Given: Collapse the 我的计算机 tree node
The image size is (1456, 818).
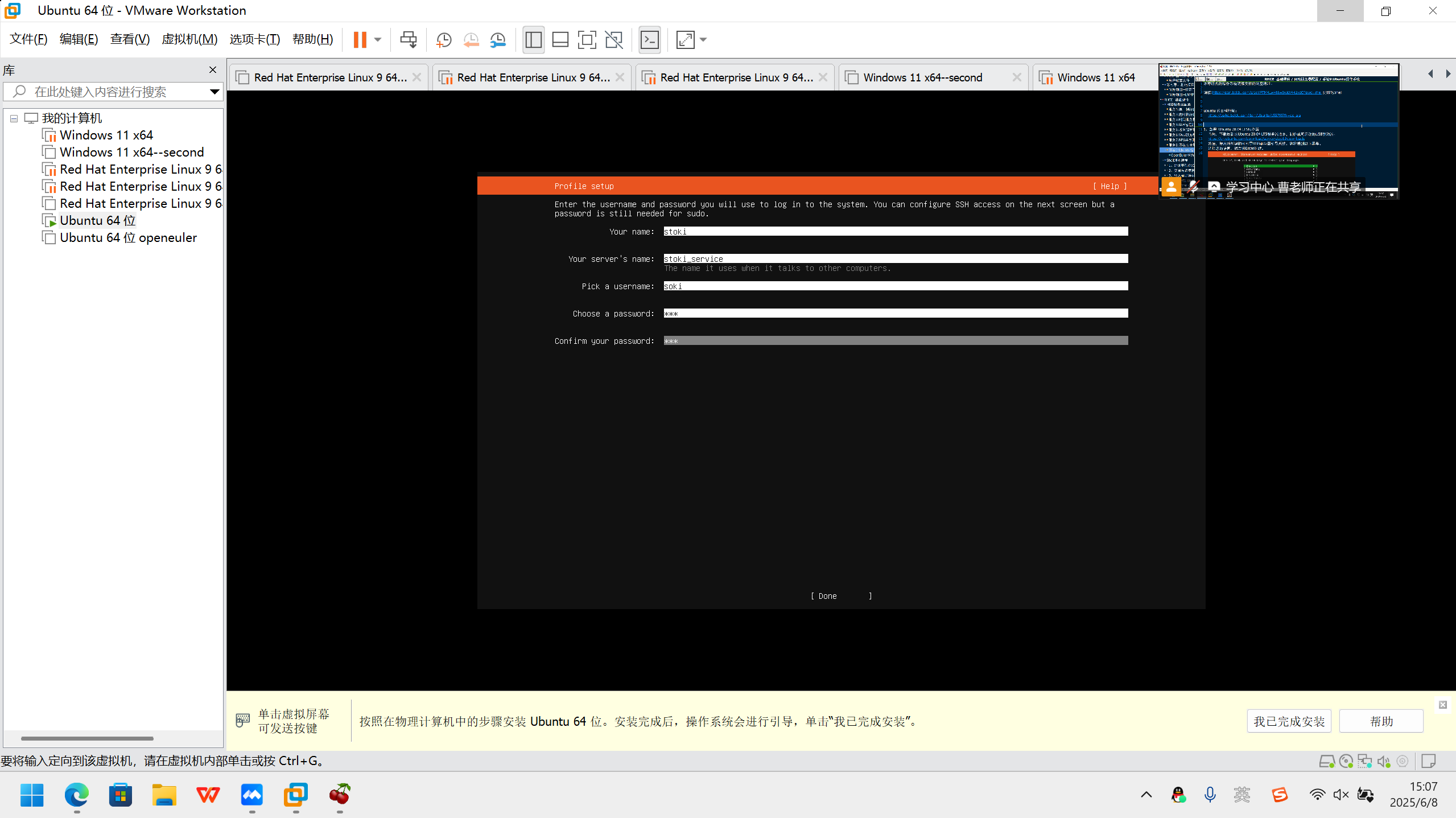Looking at the screenshot, I should point(13,118).
